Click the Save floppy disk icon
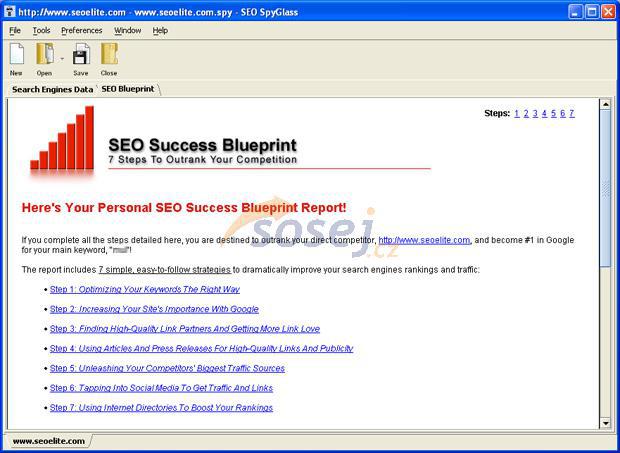 tap(81, 54)
